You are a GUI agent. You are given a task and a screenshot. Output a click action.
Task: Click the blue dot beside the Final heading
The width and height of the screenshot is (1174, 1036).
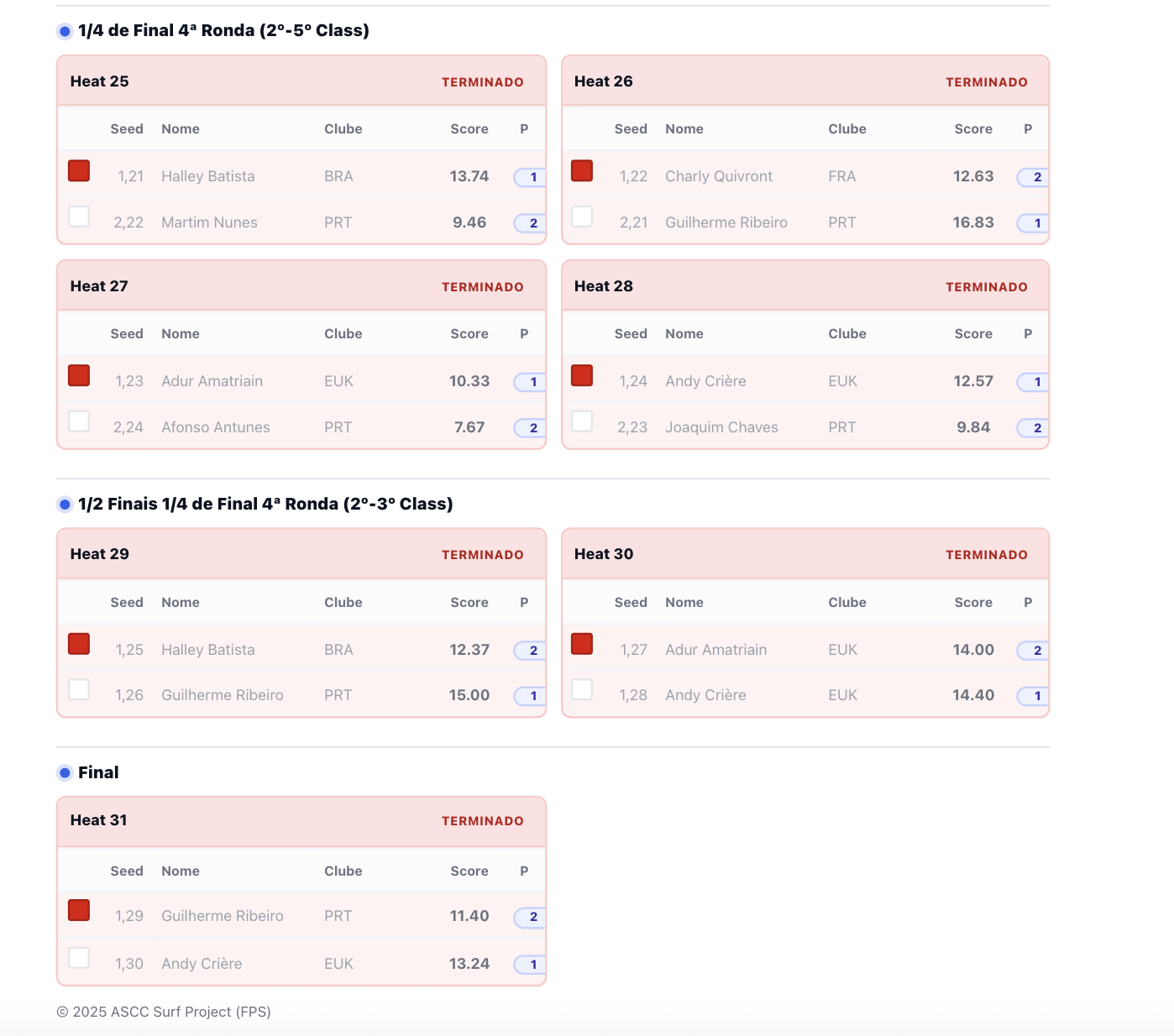(x=65, y=773)
